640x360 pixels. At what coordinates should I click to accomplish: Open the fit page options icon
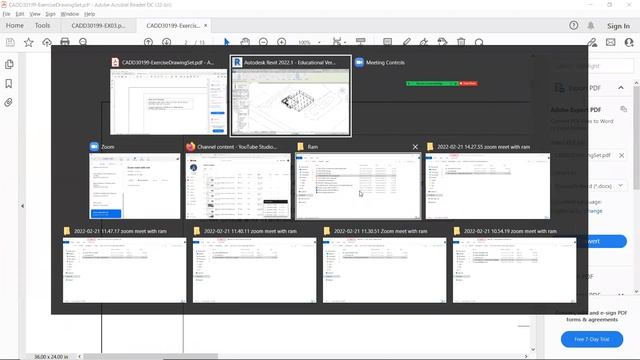pyautogui.click(x=337, y=42)
